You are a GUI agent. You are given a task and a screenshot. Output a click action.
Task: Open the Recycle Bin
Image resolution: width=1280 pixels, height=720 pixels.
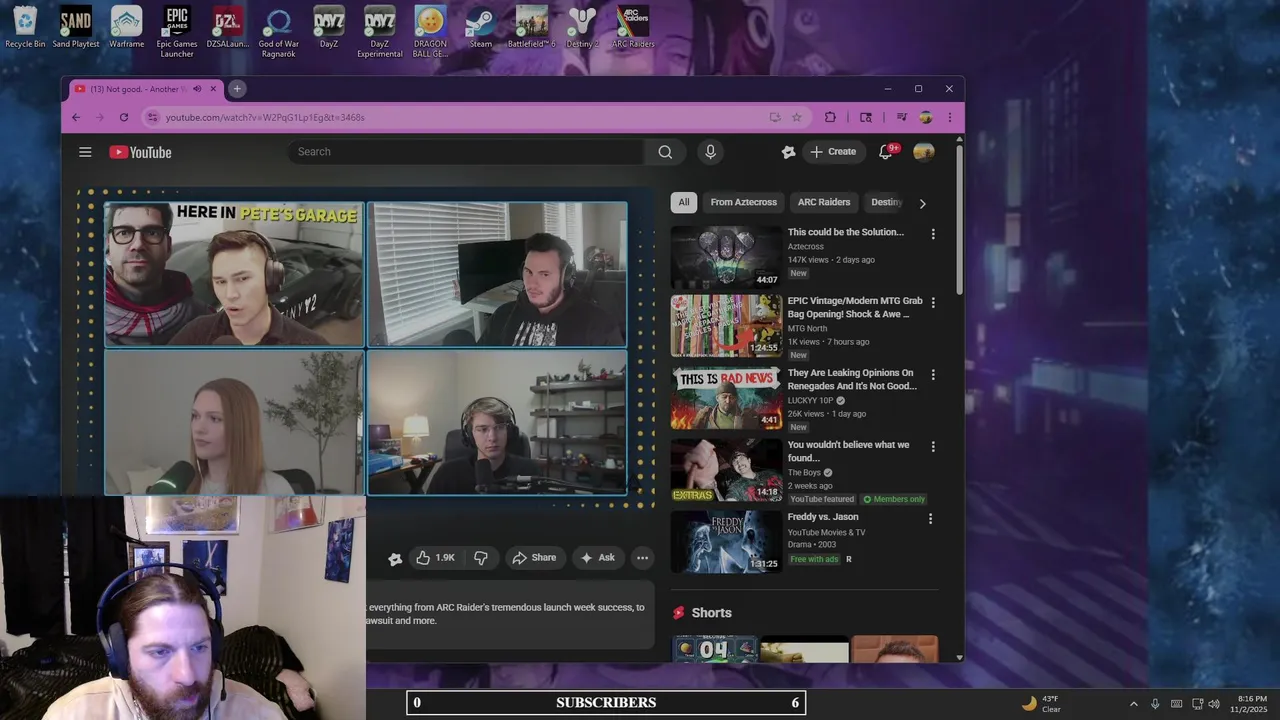[x=25, y=27]
